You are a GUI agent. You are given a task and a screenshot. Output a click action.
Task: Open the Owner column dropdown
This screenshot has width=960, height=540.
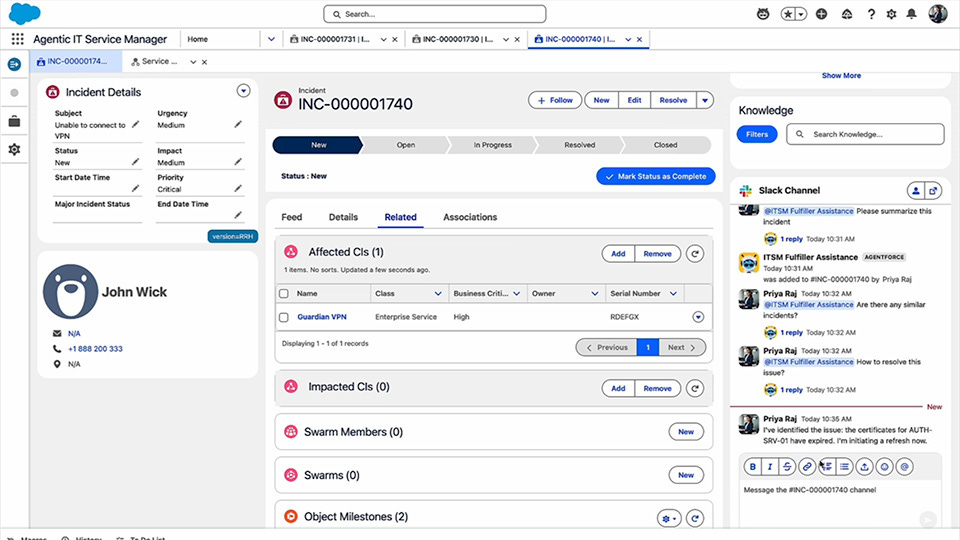pos(594,294)
